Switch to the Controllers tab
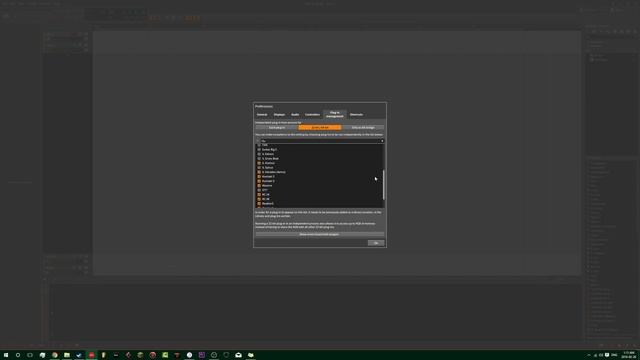 tap(312, 115)
